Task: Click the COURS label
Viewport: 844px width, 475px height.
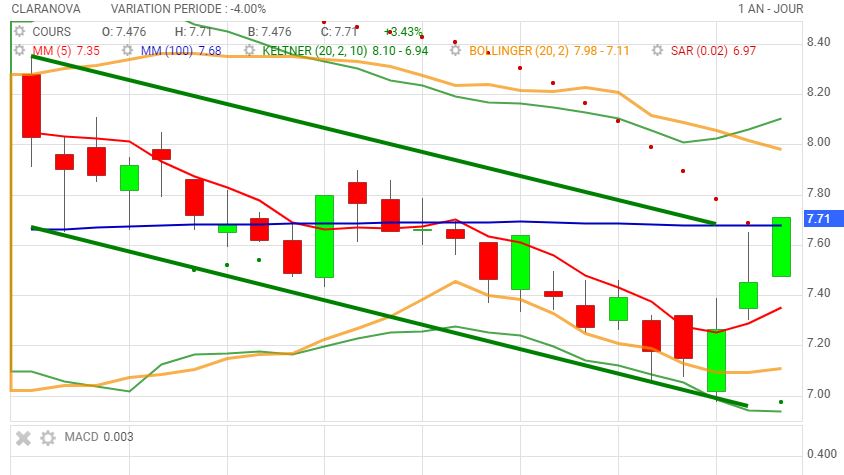Action: (52, 32)
